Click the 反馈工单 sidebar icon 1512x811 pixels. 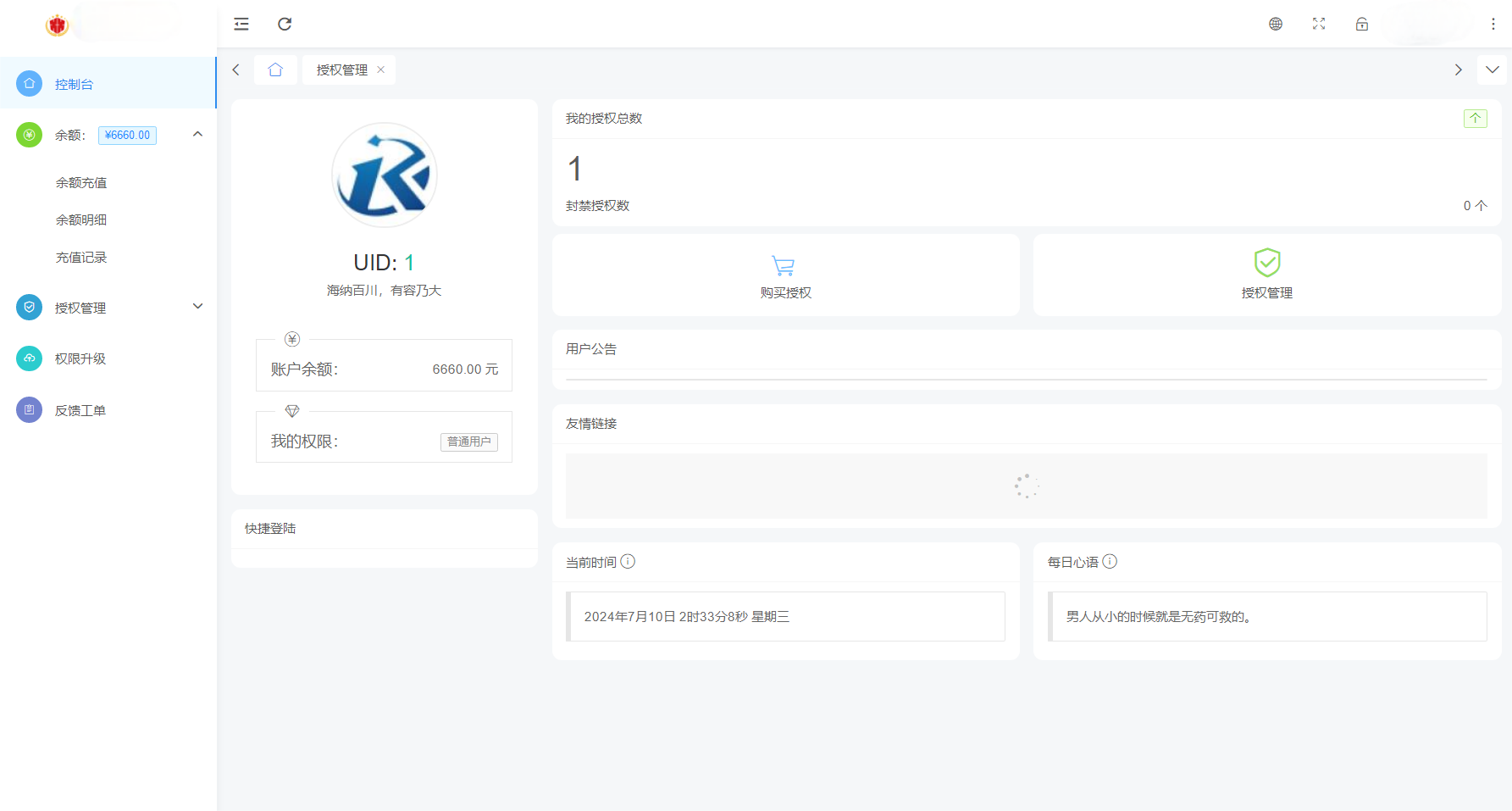pyautogui.click(x=29, y=409)
